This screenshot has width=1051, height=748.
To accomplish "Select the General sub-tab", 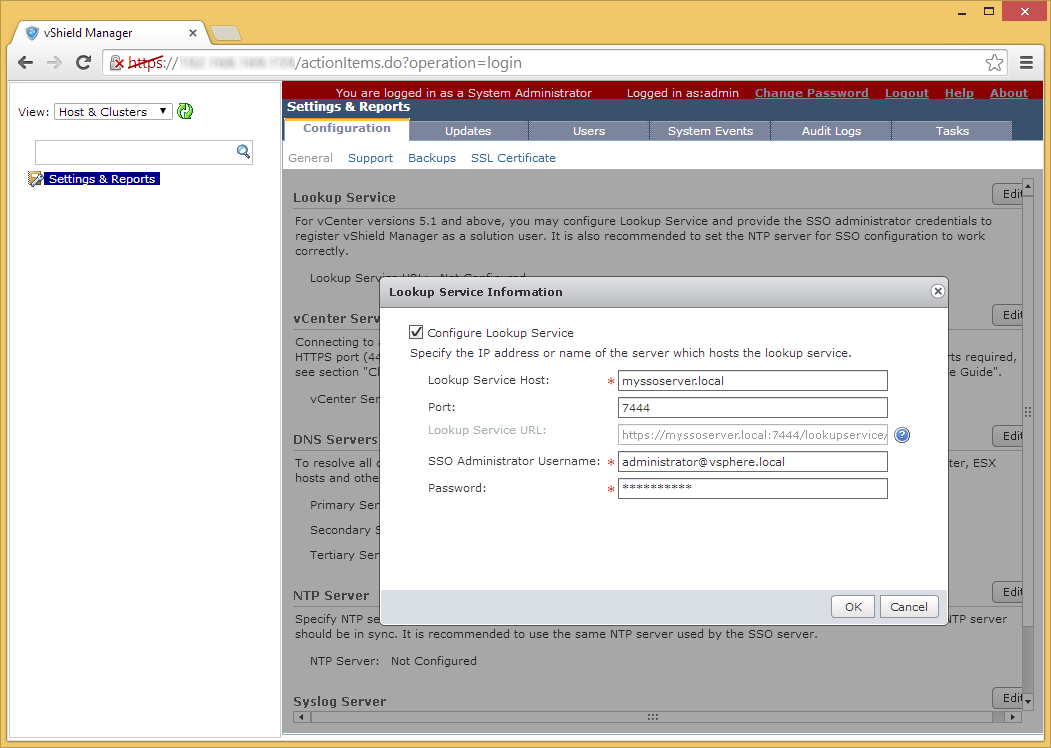I will [310, 158].
